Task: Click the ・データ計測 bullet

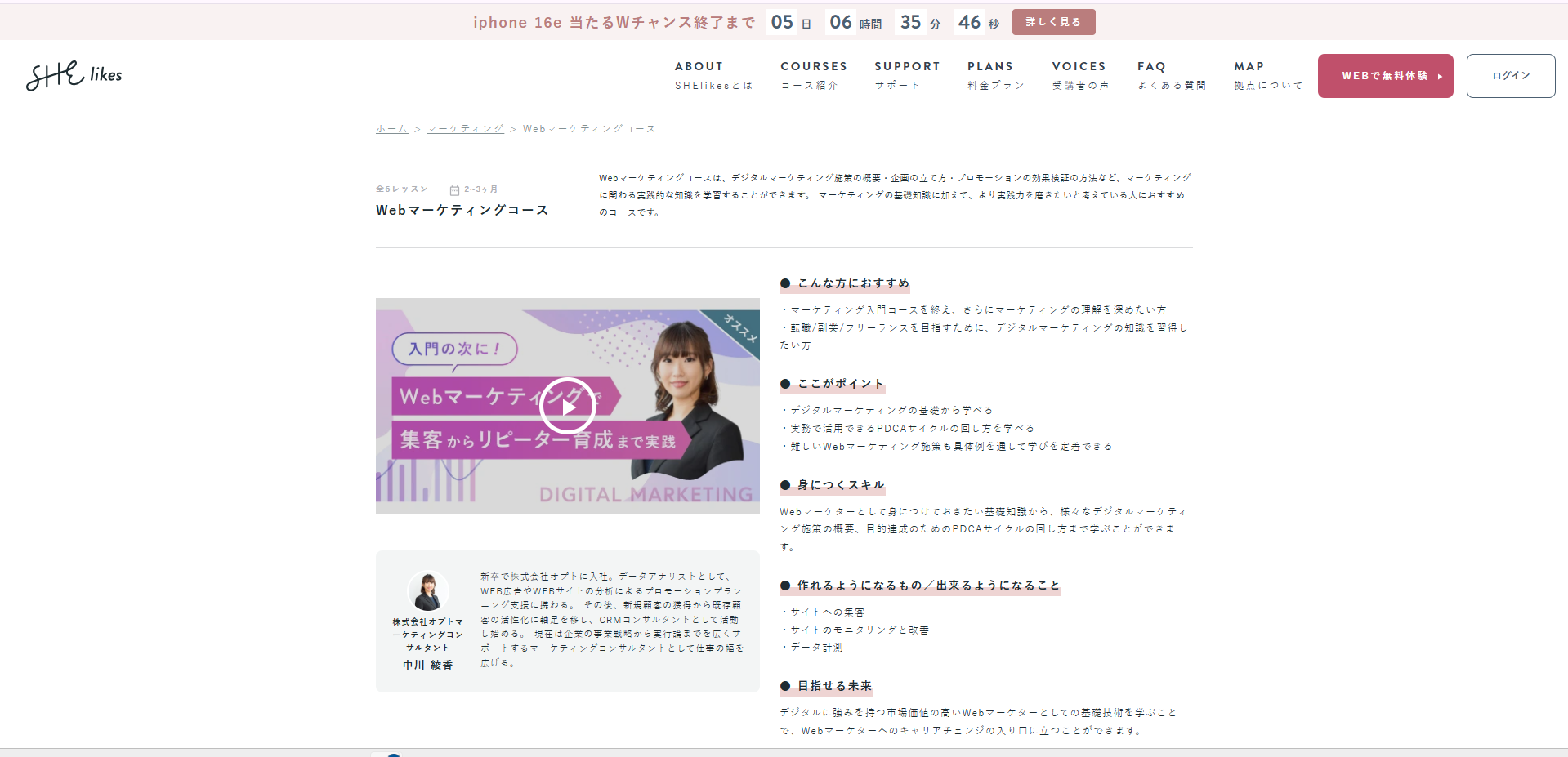Action: (811, 647)
